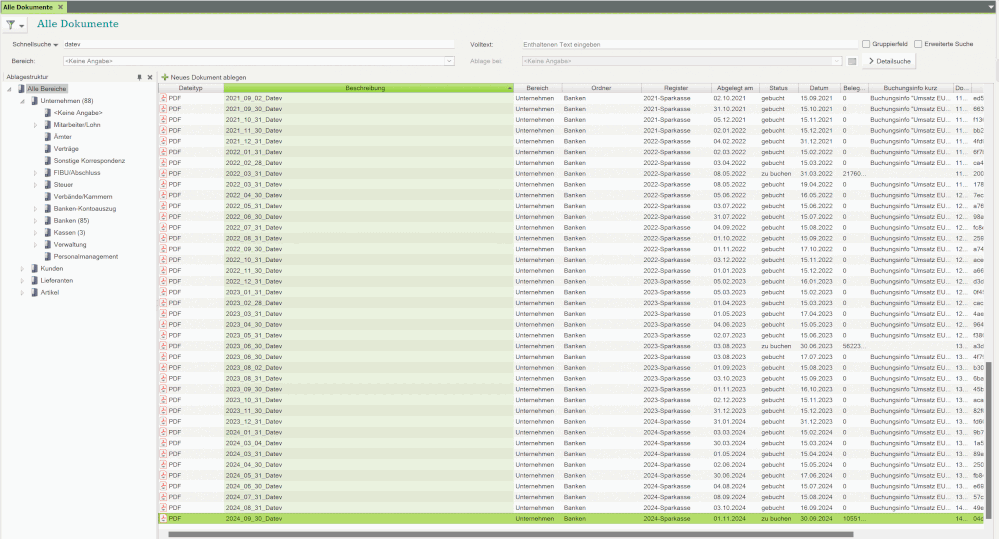The width and height of the screenshot is (999, 539).
Task: Sort by the Datum column header
Action: [819, 88]
